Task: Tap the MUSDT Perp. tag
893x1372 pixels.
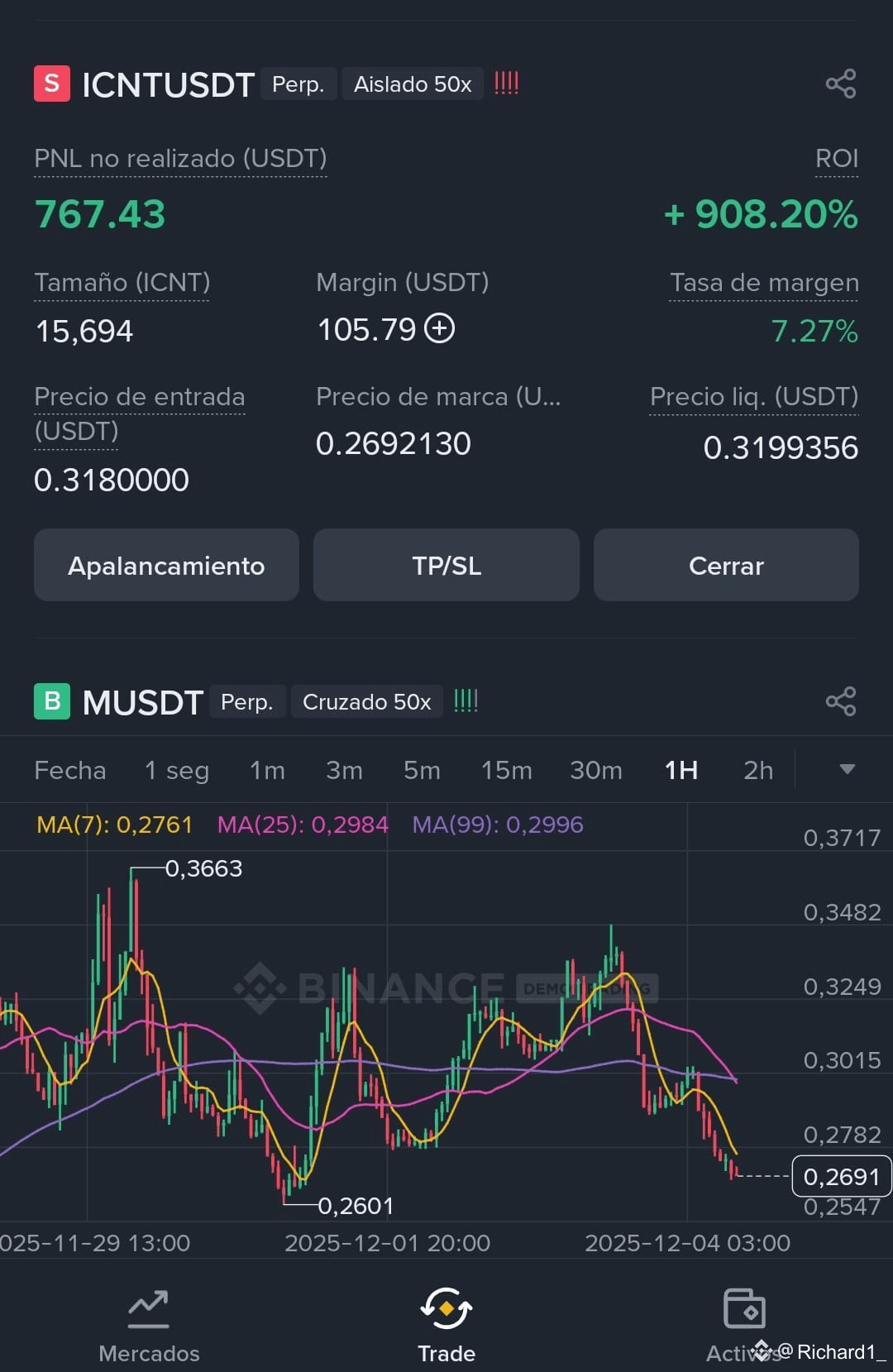Action: click(x=246, y=701)
